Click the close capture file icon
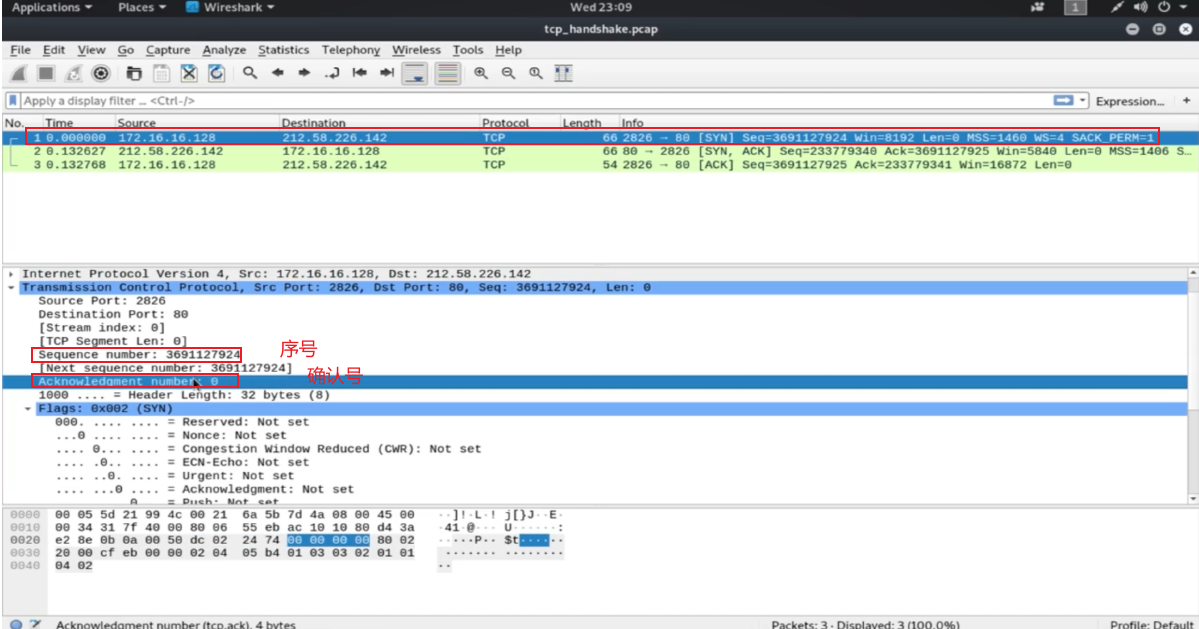 [189, 73]
